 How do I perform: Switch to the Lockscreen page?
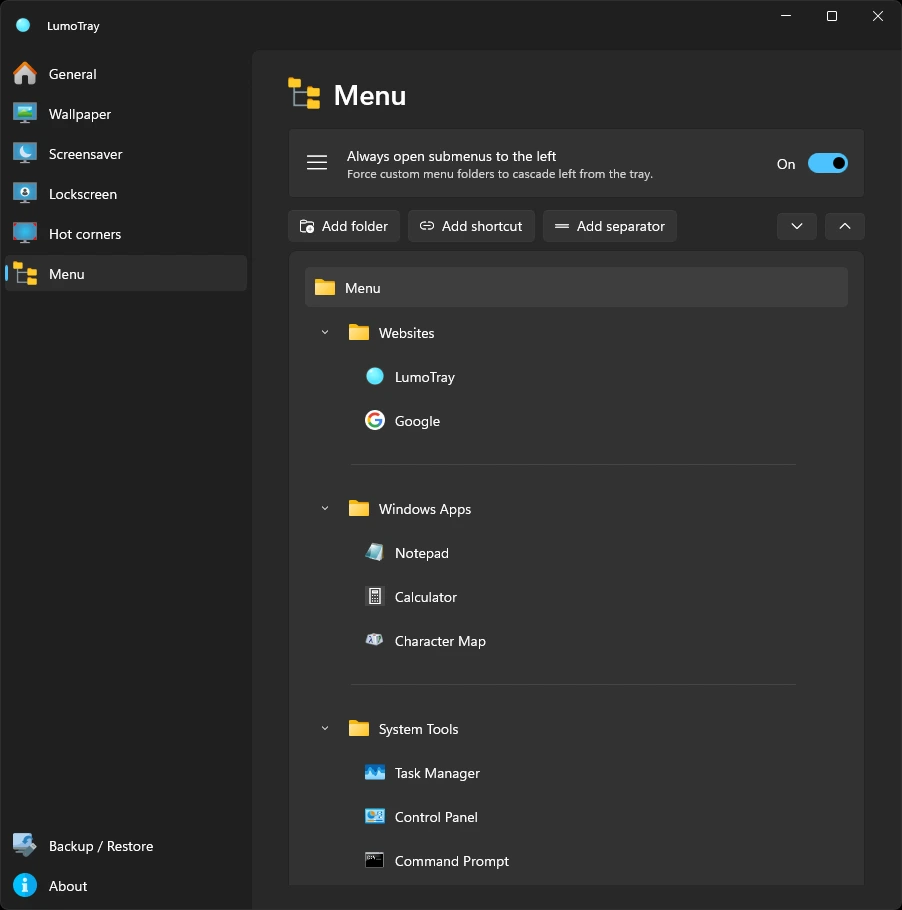(126, 194)
